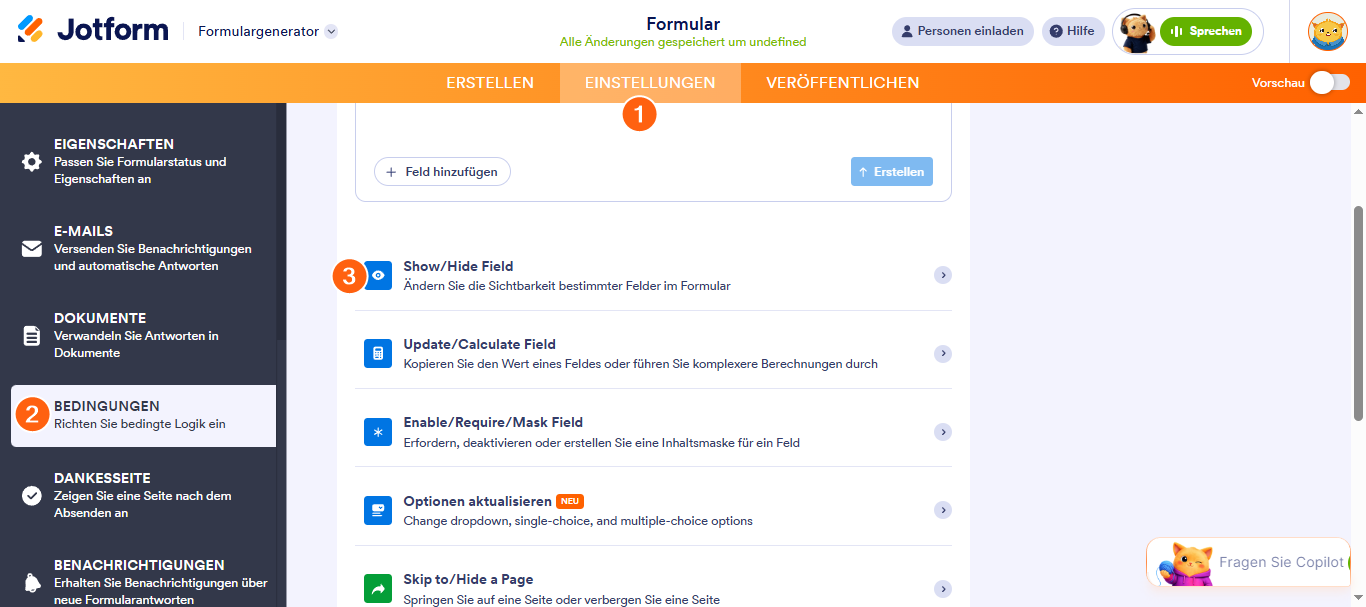The width and height of the screenshot is (1366, 607).
Task: Click the page vertical scrollbar
Action: (1358, 313)
